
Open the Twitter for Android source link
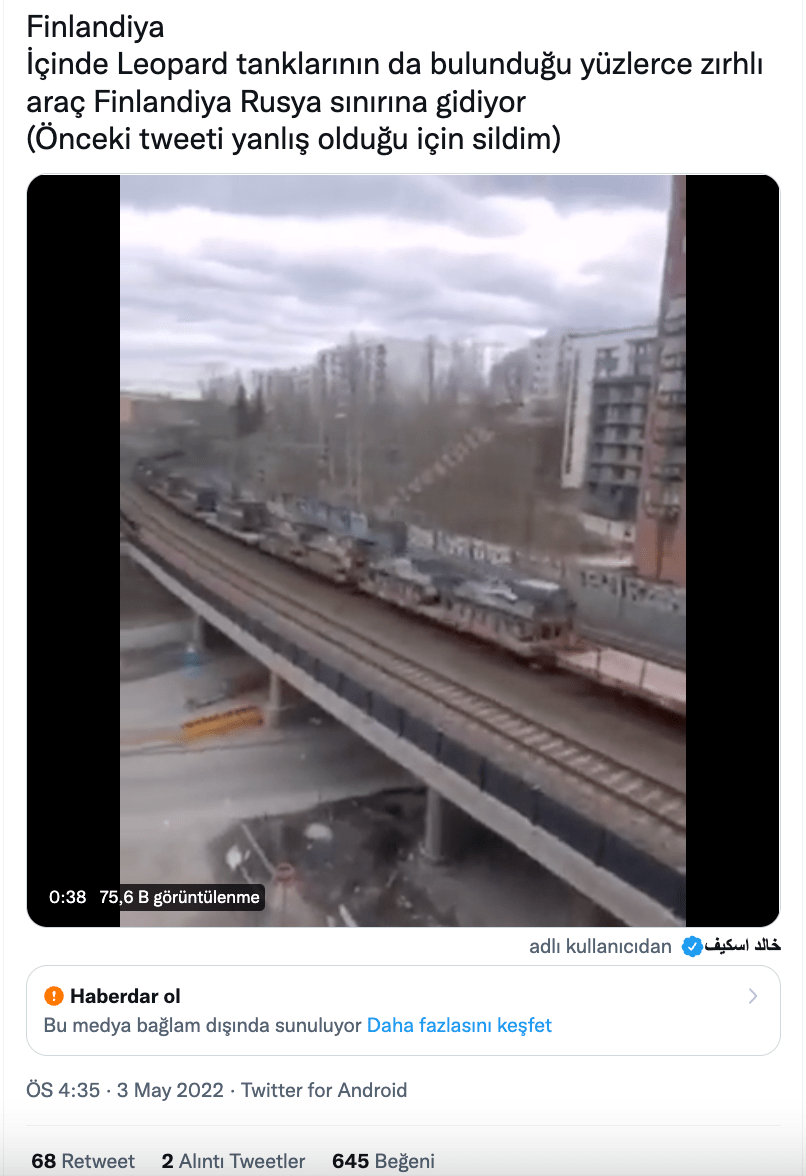click(x=324, y=1090)
